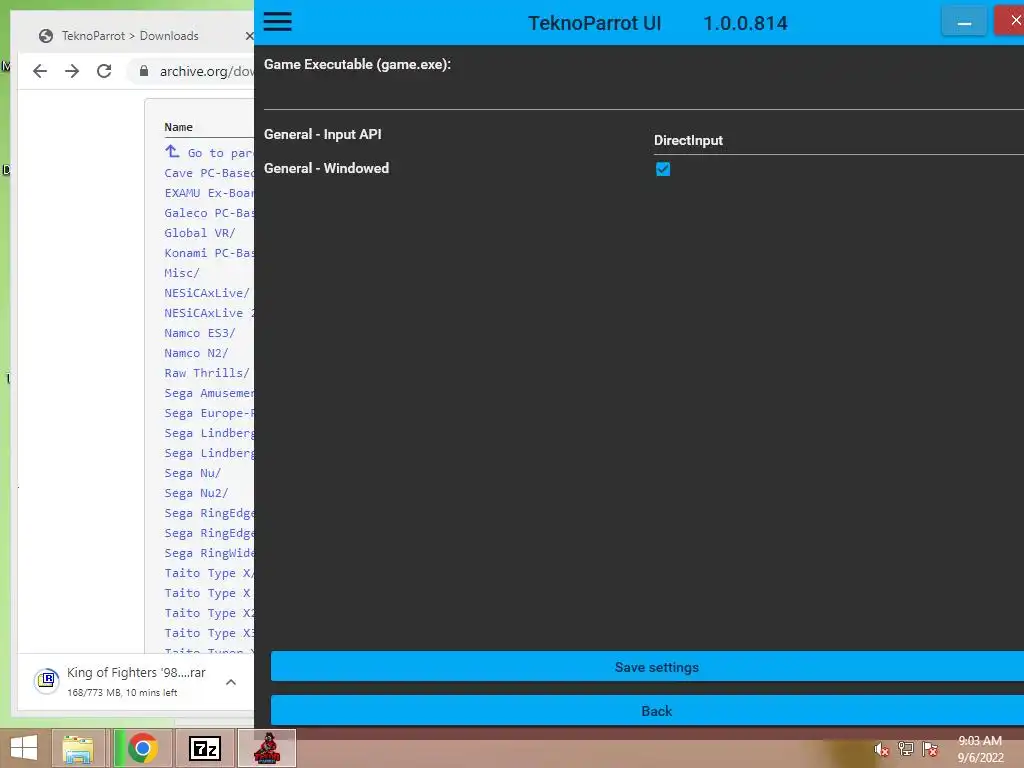Click the Back button in TeknoParrot
This screenshot has width=1024, height=768.
click(647, 711)
